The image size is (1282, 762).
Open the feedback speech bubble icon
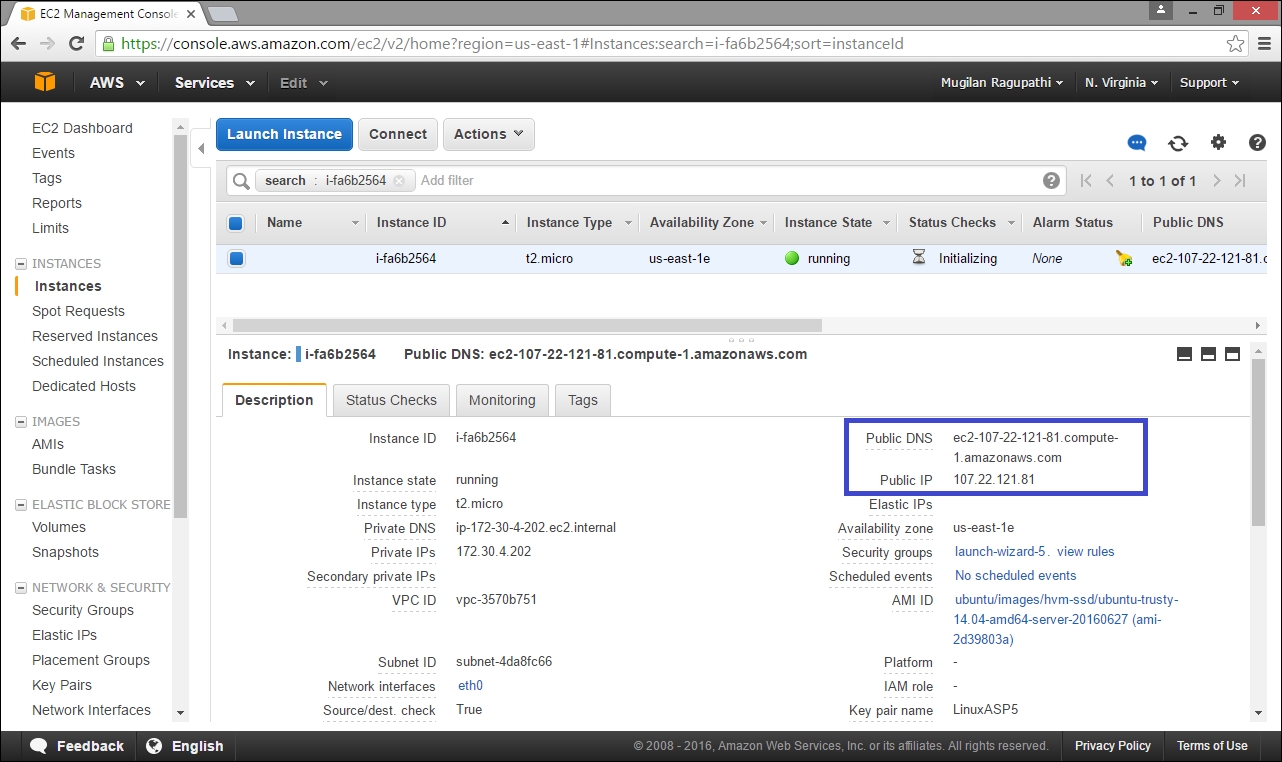click(1137, 143)
